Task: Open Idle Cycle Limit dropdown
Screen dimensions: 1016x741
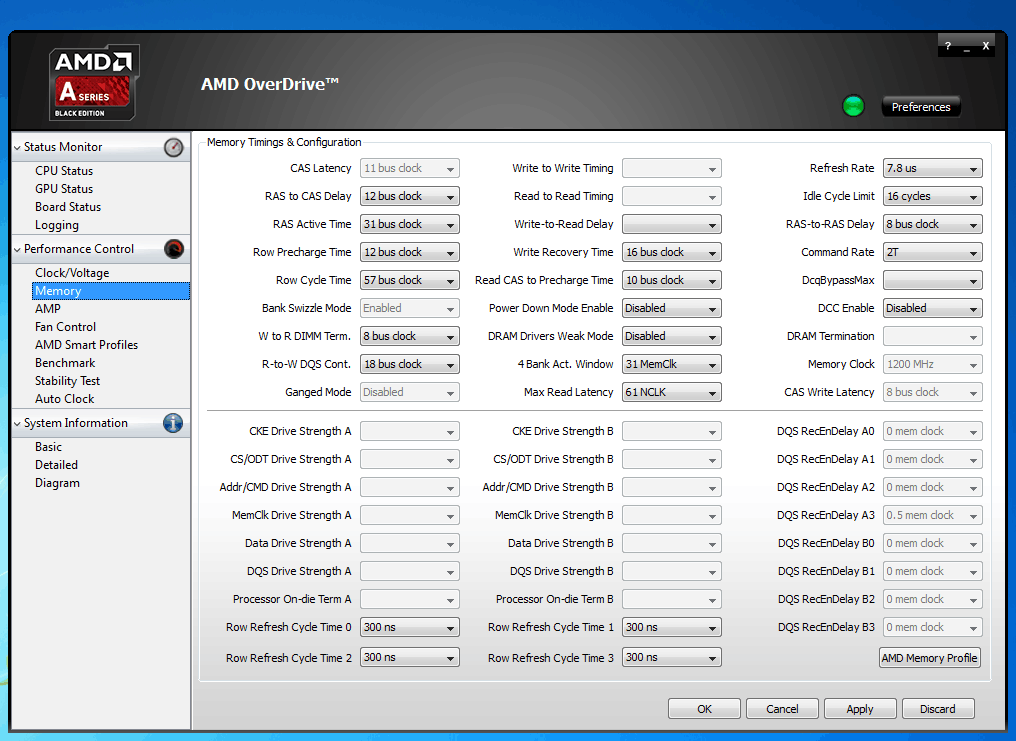Action: click(932, 196)
